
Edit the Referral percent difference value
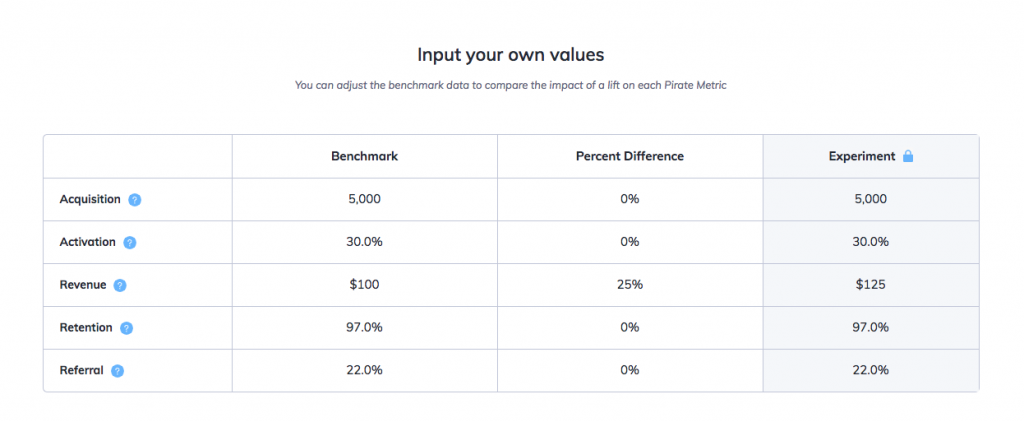point(630,370)
